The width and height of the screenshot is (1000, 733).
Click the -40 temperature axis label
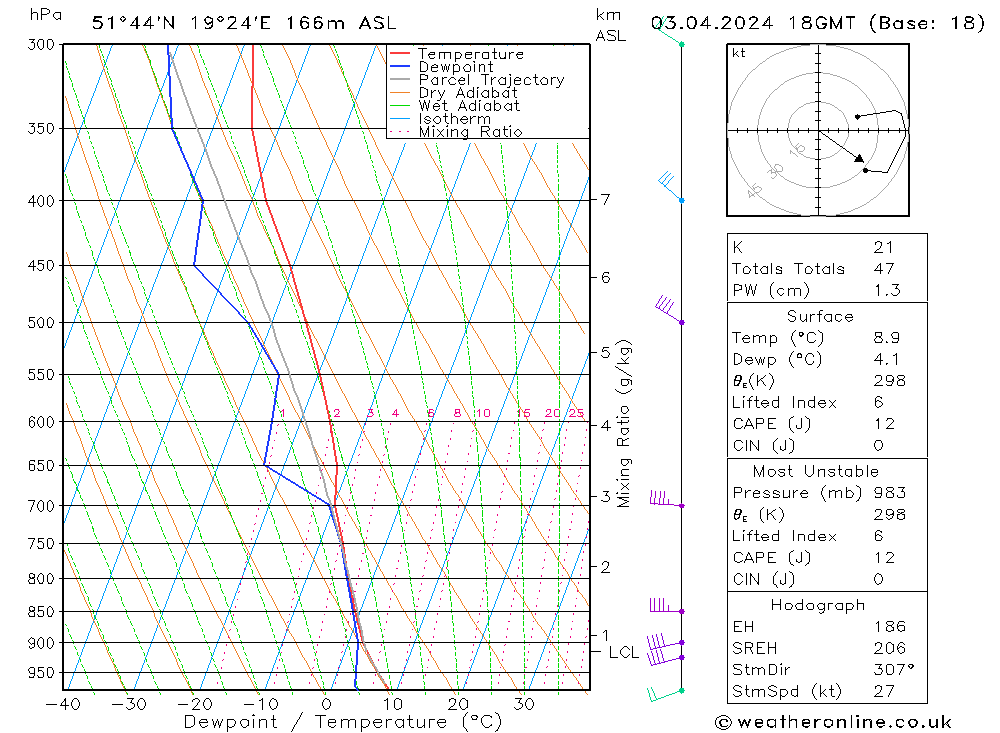(x=63, y=705)
